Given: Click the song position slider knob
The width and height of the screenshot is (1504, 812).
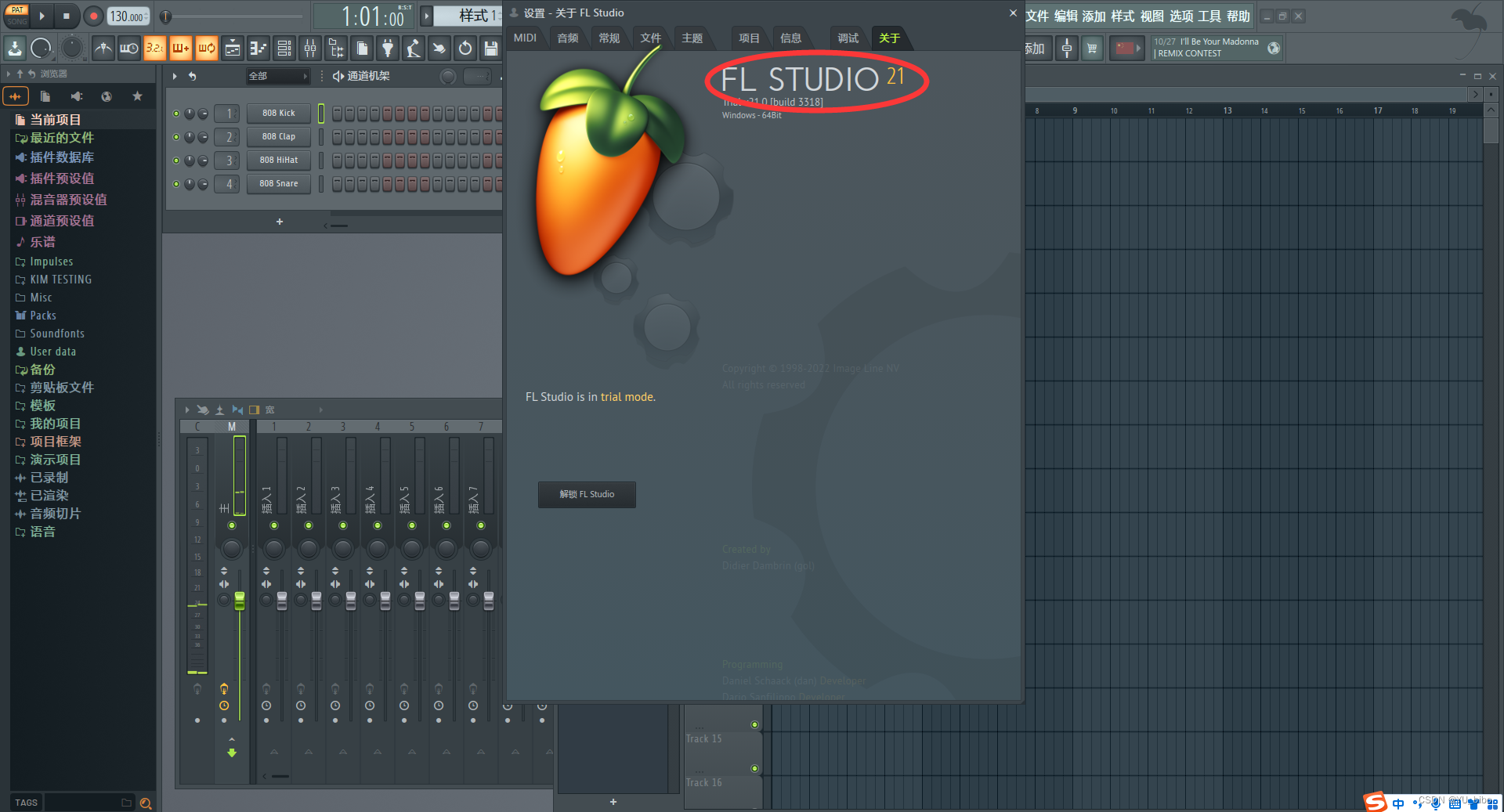Looking at the screenshot, I should pyautogui.click(x=165, y=16).
